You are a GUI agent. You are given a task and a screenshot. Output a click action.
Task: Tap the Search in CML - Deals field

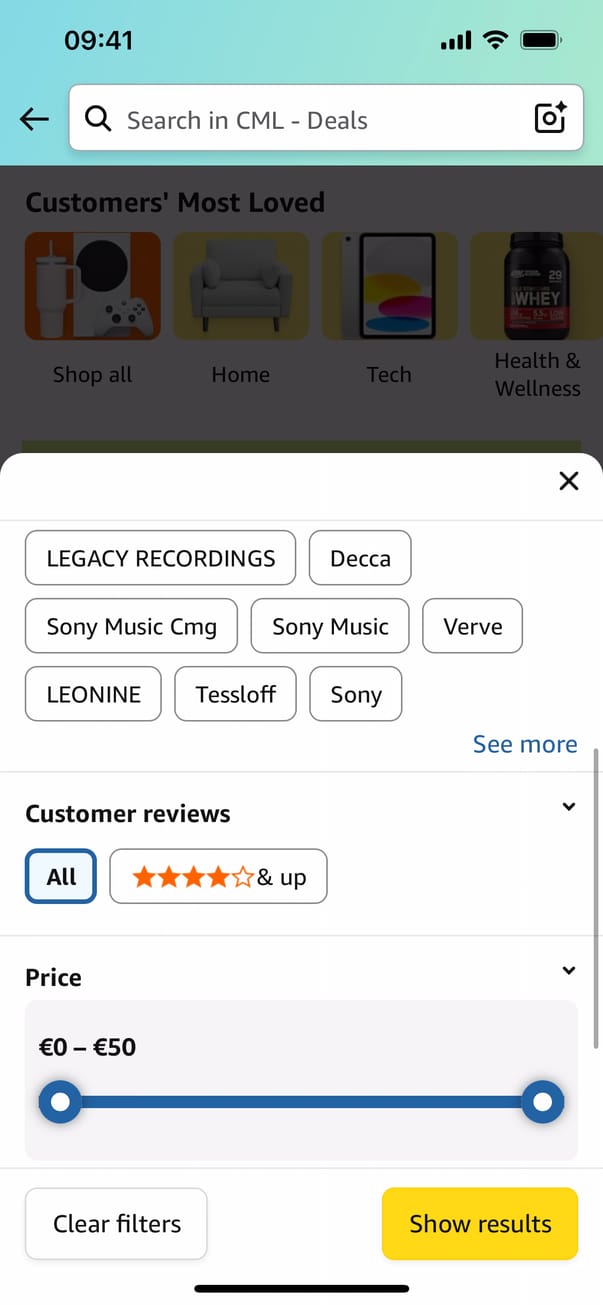click(320, 120)
